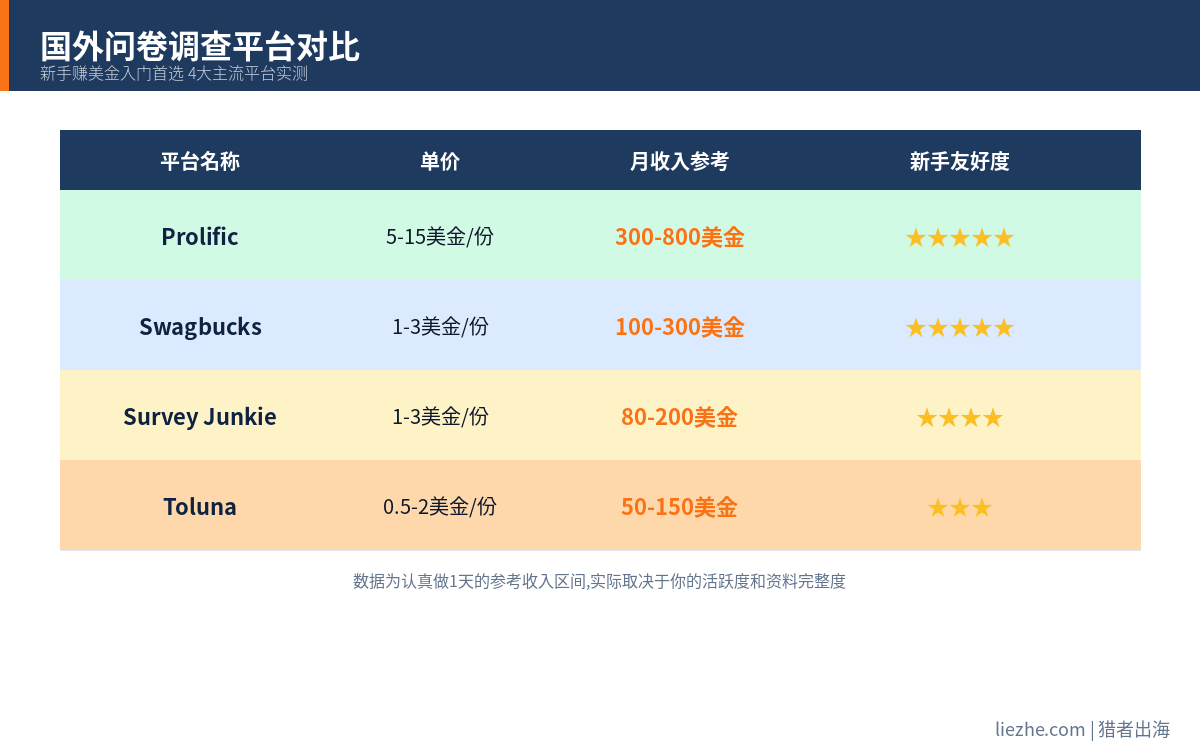Select the 平台名称 column header

point(200,161)
